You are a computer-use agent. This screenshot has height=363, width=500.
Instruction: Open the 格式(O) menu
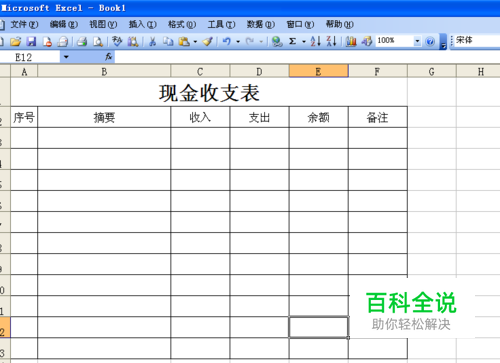(x=182, y=24)
